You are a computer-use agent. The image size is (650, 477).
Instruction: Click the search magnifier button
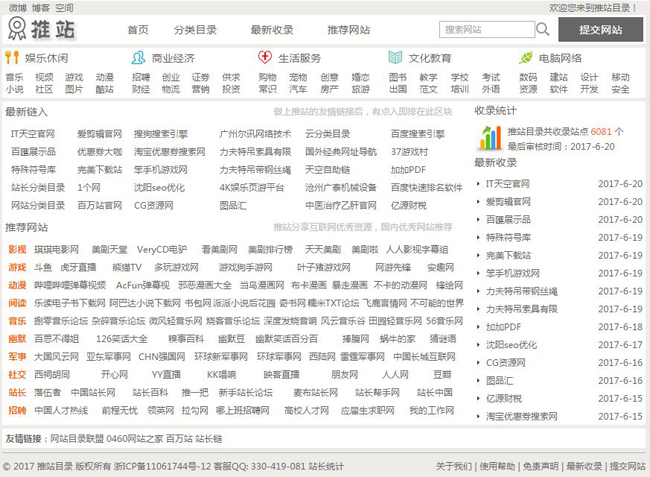coord(542,30)
